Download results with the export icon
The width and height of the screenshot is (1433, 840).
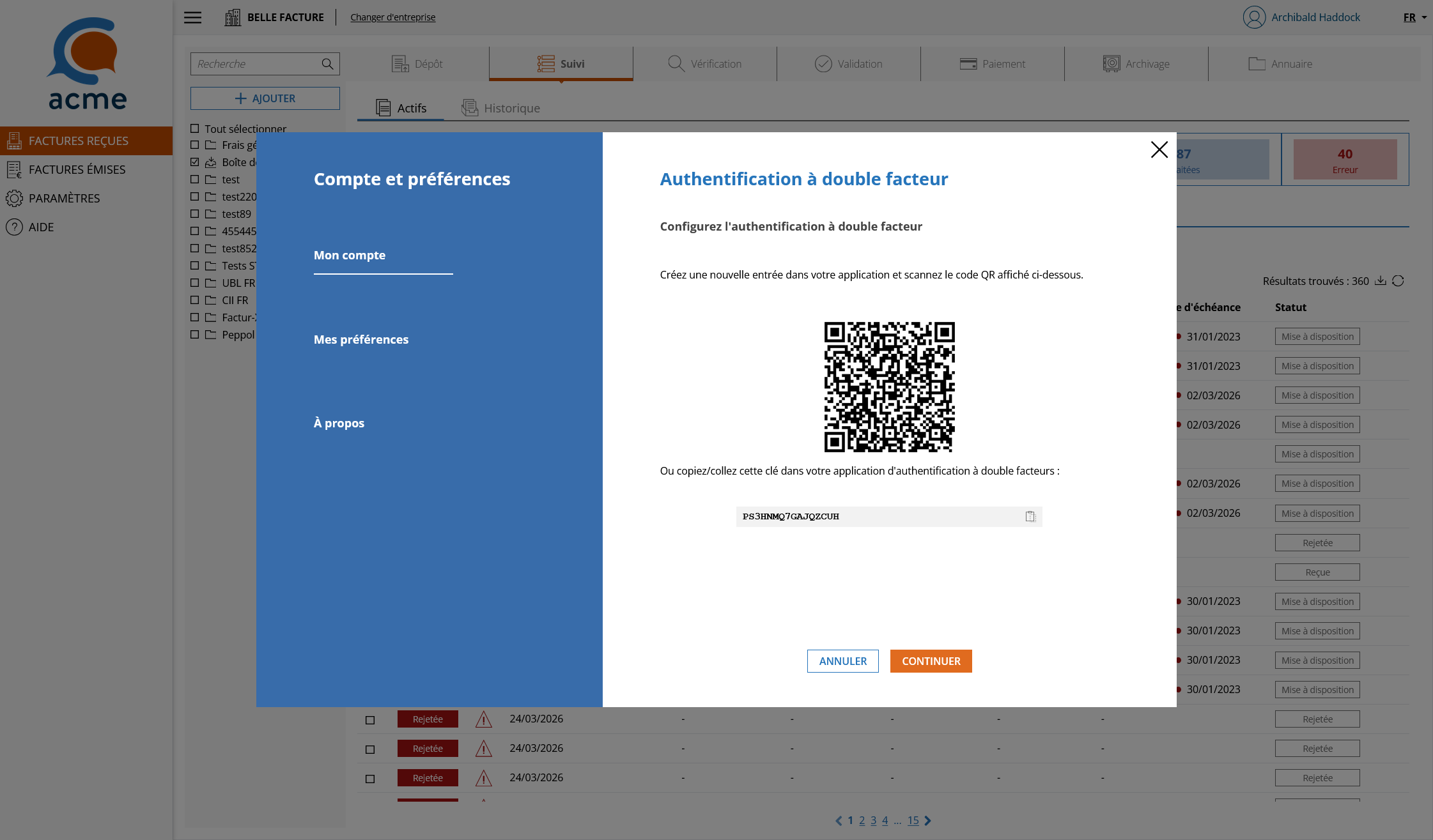coord(1381,280)
